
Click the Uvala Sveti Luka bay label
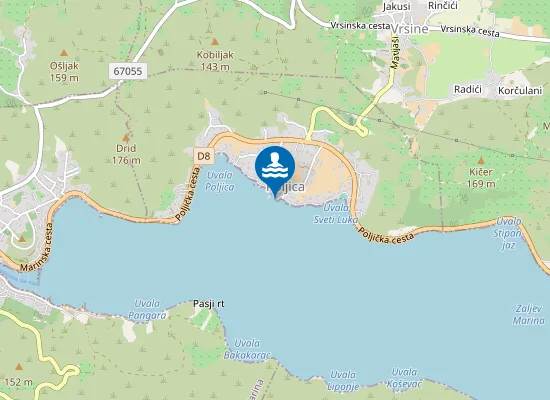click(336, 214)
